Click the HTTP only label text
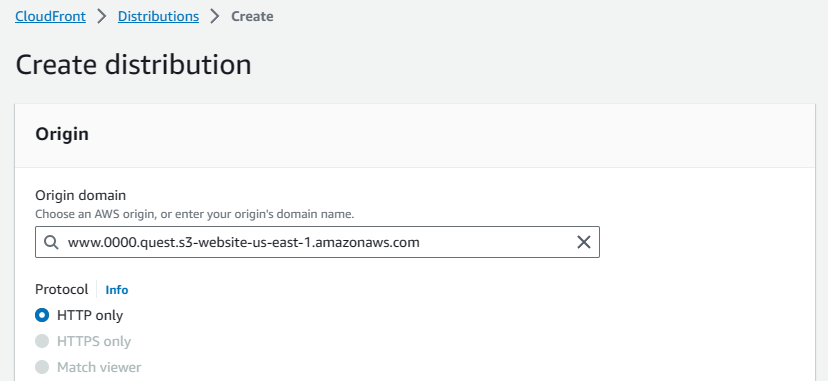The image size is (828, 381). point(90,316)
